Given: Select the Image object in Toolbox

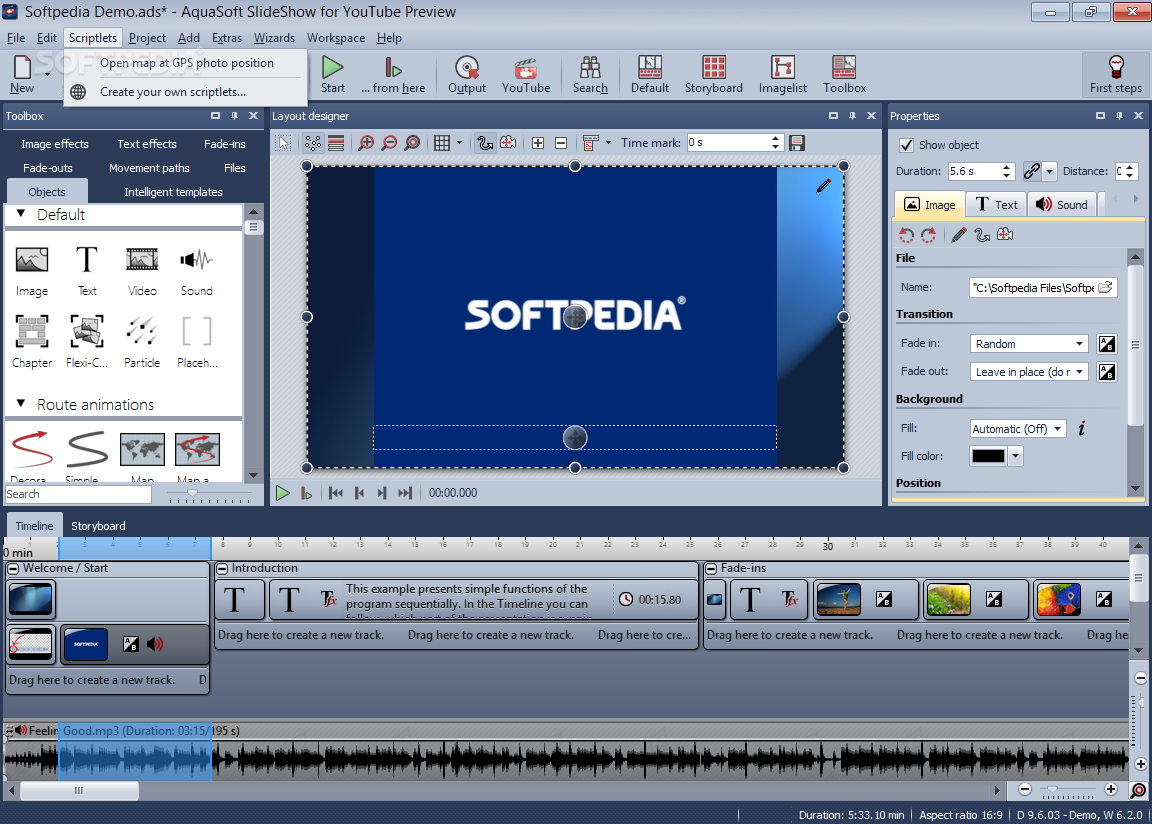Looking at the screenshot, I should pyautogui.click(x=32, y=271).
